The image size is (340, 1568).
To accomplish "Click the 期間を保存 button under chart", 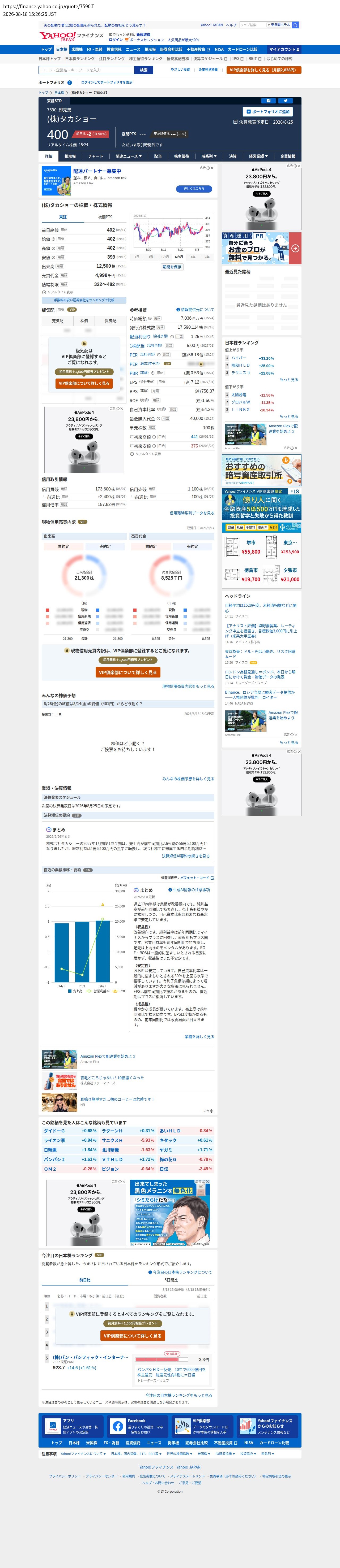I will click(x=172, y=267).
